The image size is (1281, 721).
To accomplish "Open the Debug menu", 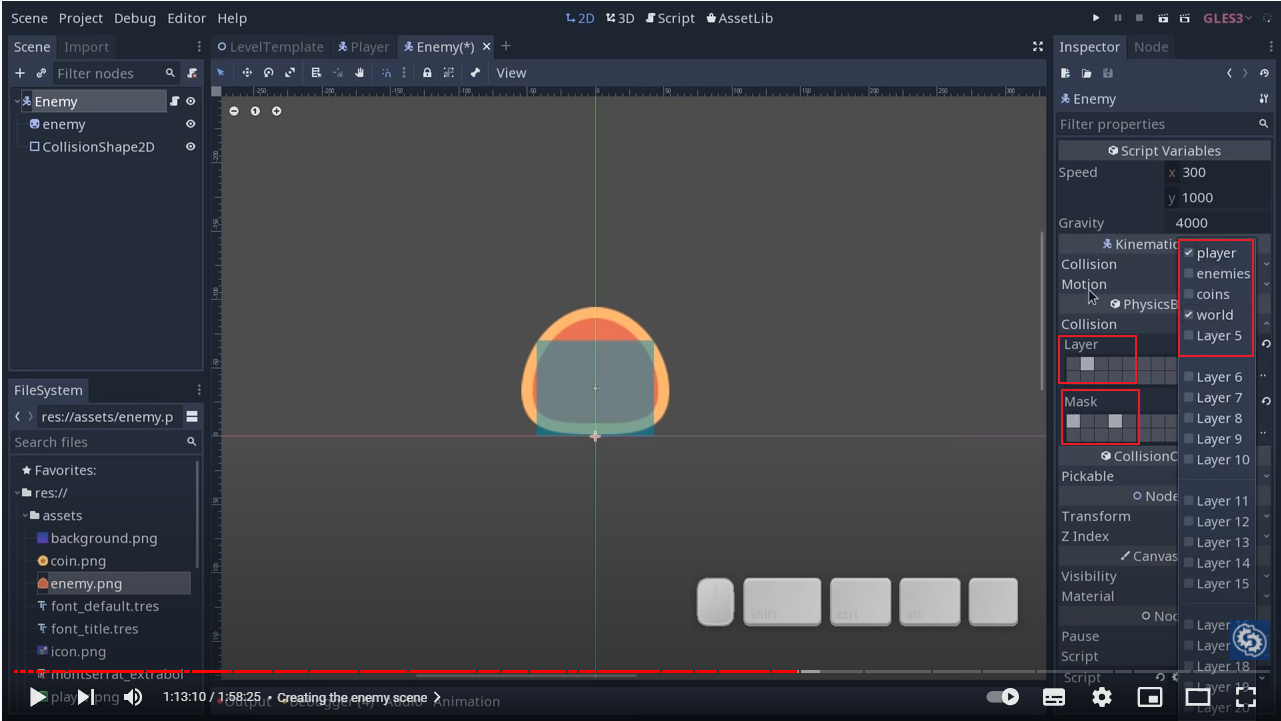I will [135, 18].
